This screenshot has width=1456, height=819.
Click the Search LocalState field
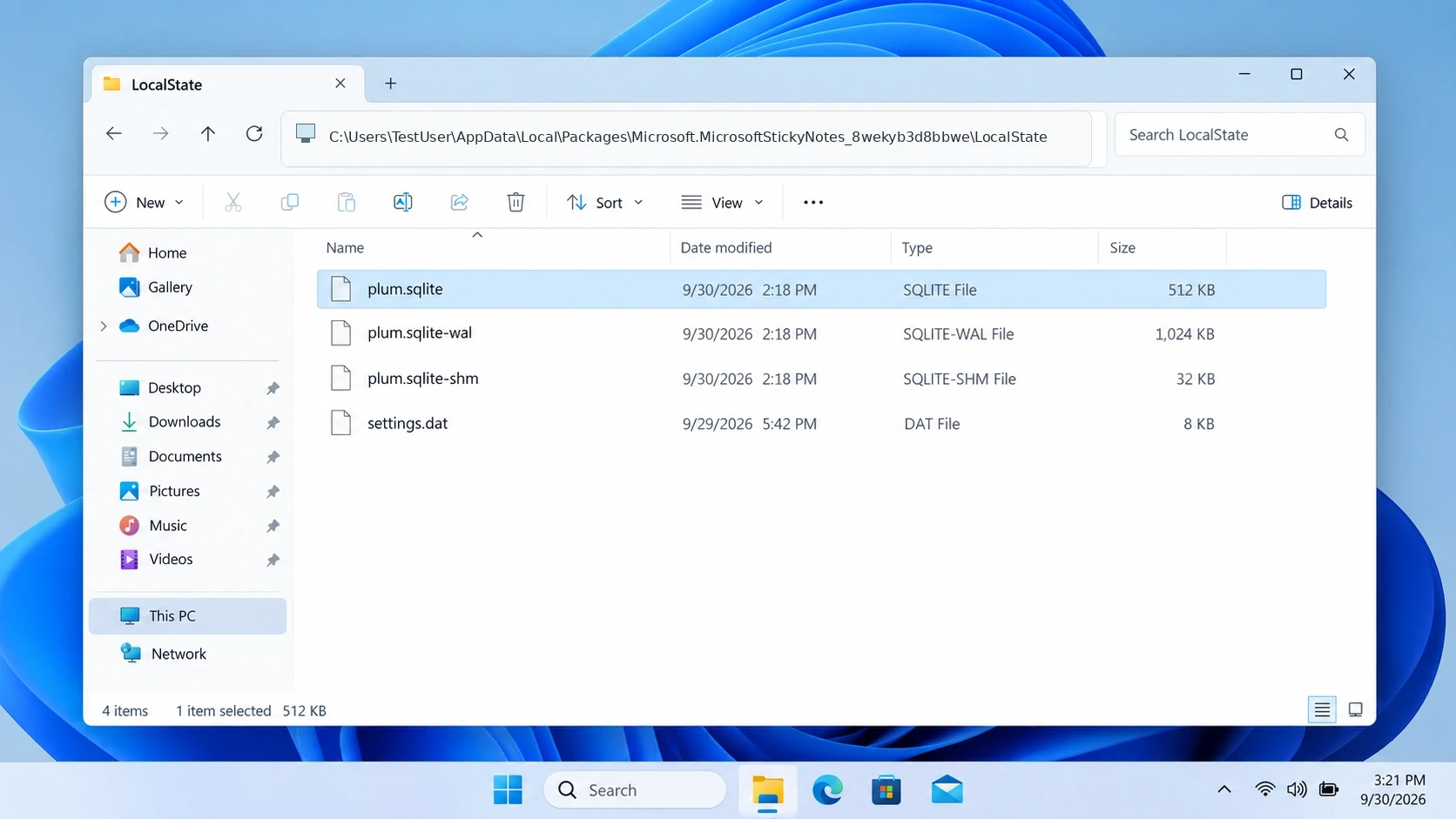click(1239, 135)
